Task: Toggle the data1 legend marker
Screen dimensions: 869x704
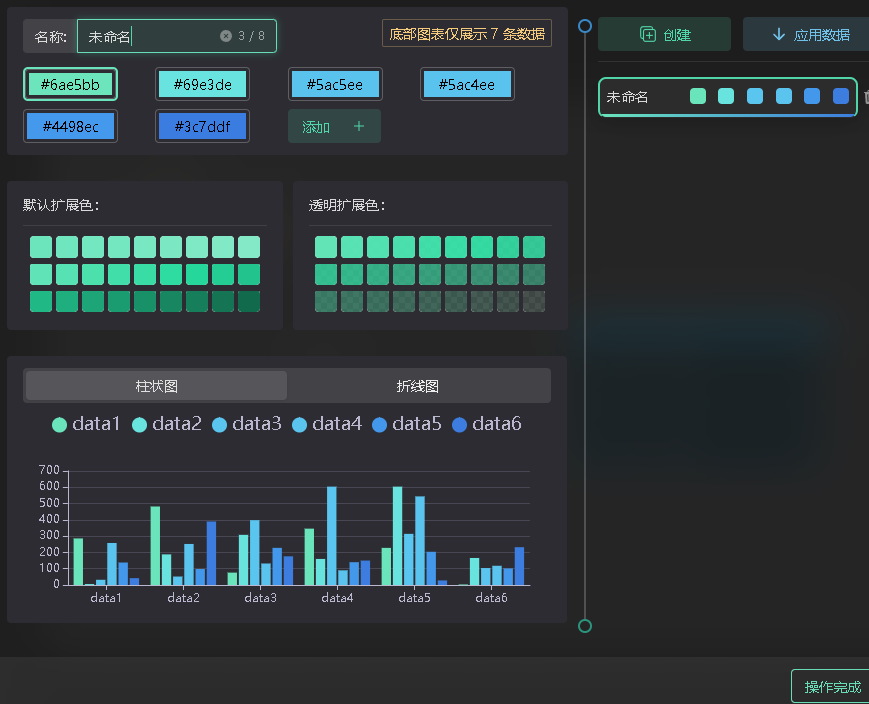Action: coord(60,425)
